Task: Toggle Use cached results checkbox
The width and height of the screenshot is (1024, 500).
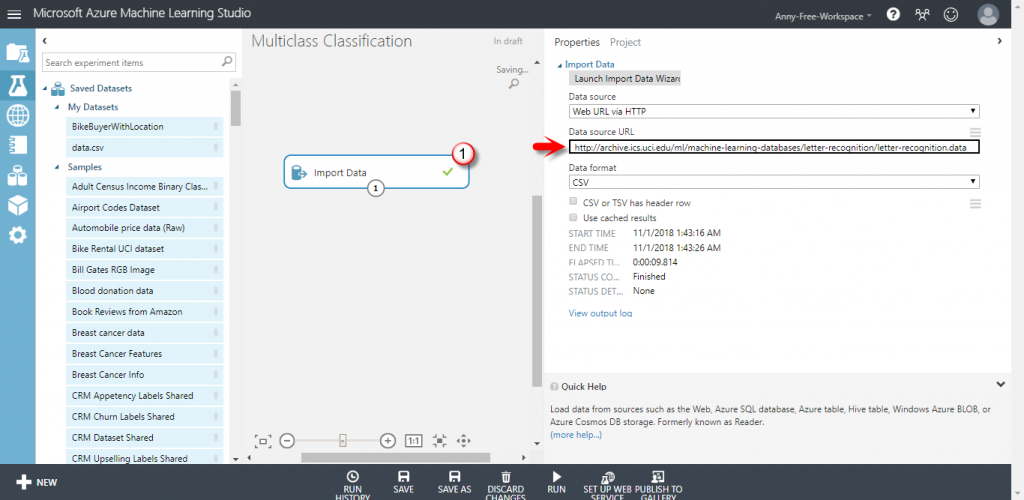Action: 573,217
